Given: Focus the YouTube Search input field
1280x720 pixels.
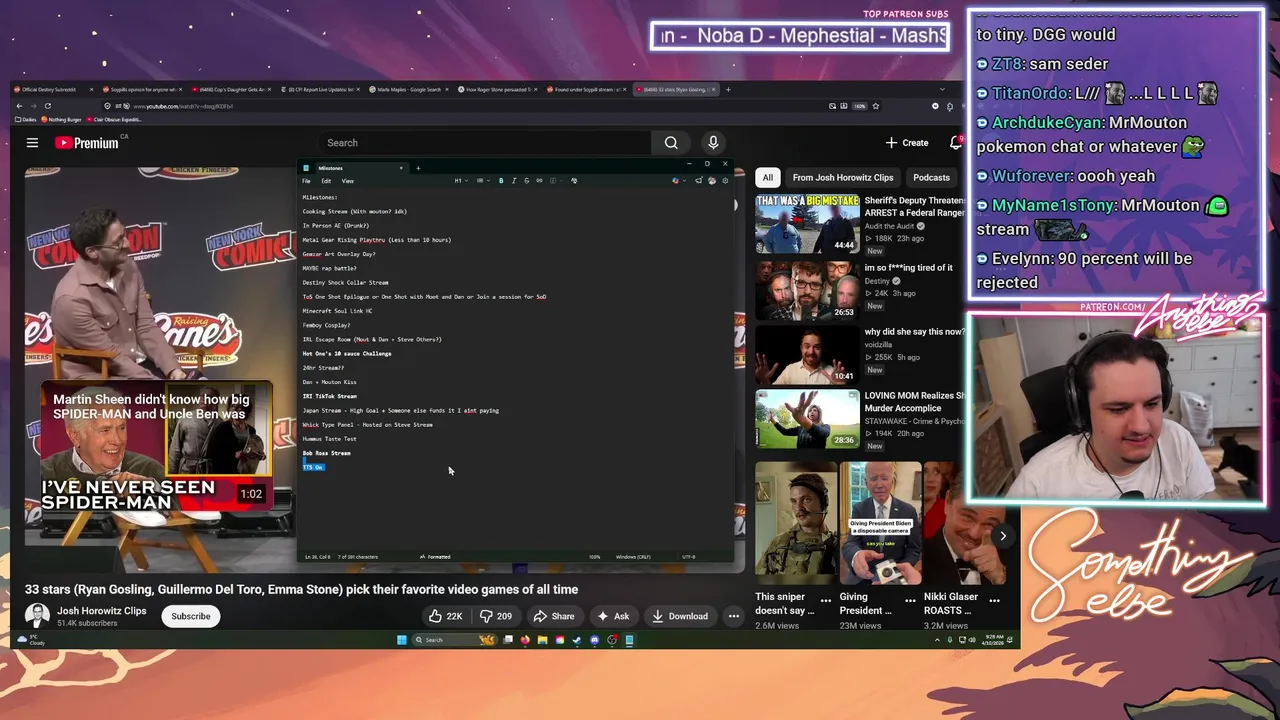Looking at the screenshot, I should (x=485, y=143).
